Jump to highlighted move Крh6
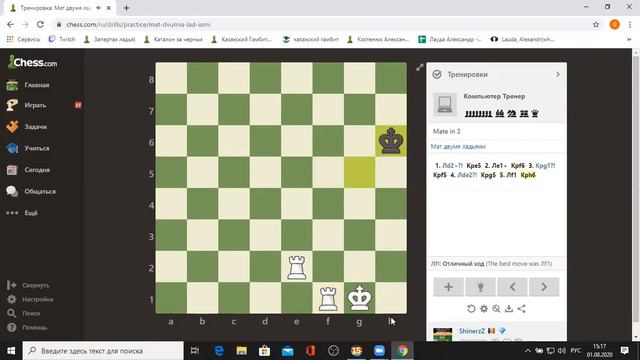640x360 pixels. 528,175
